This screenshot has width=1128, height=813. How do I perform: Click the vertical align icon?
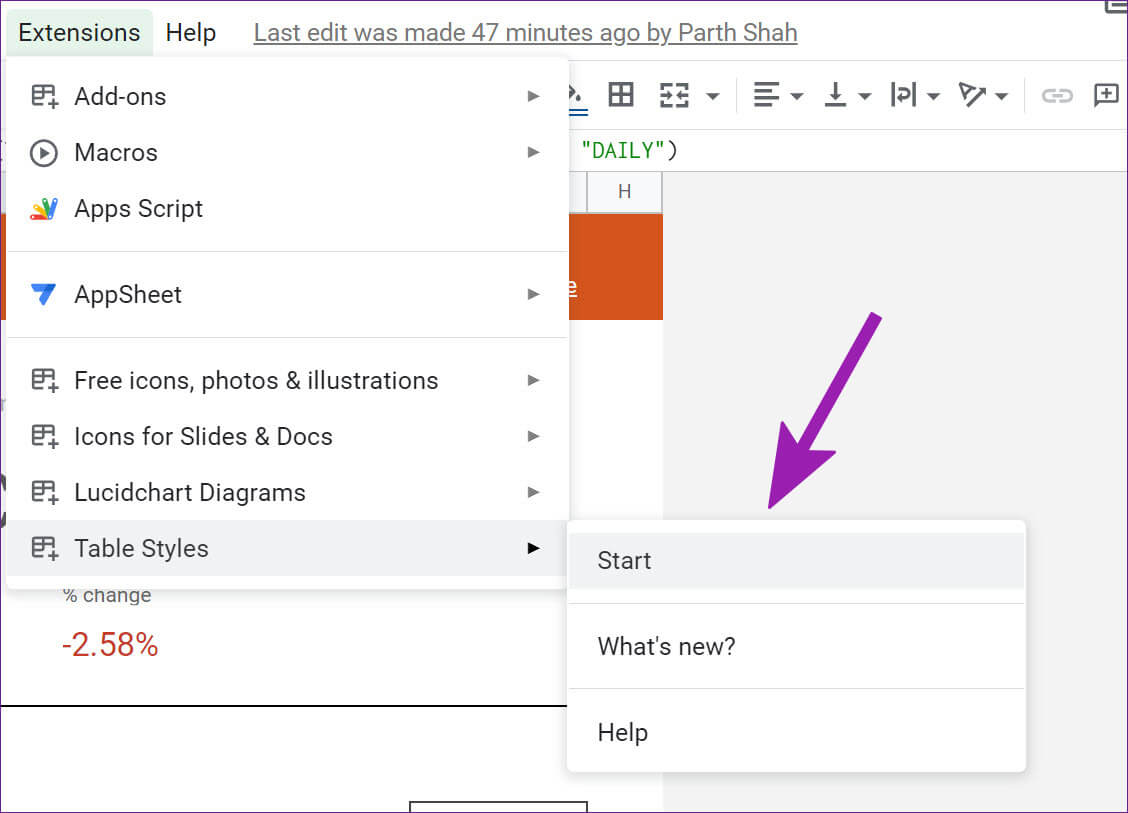click(835, 95)
